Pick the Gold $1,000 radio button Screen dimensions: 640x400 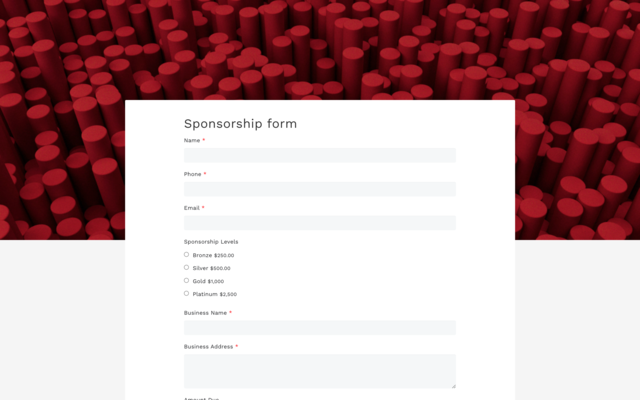coord(186,280)
